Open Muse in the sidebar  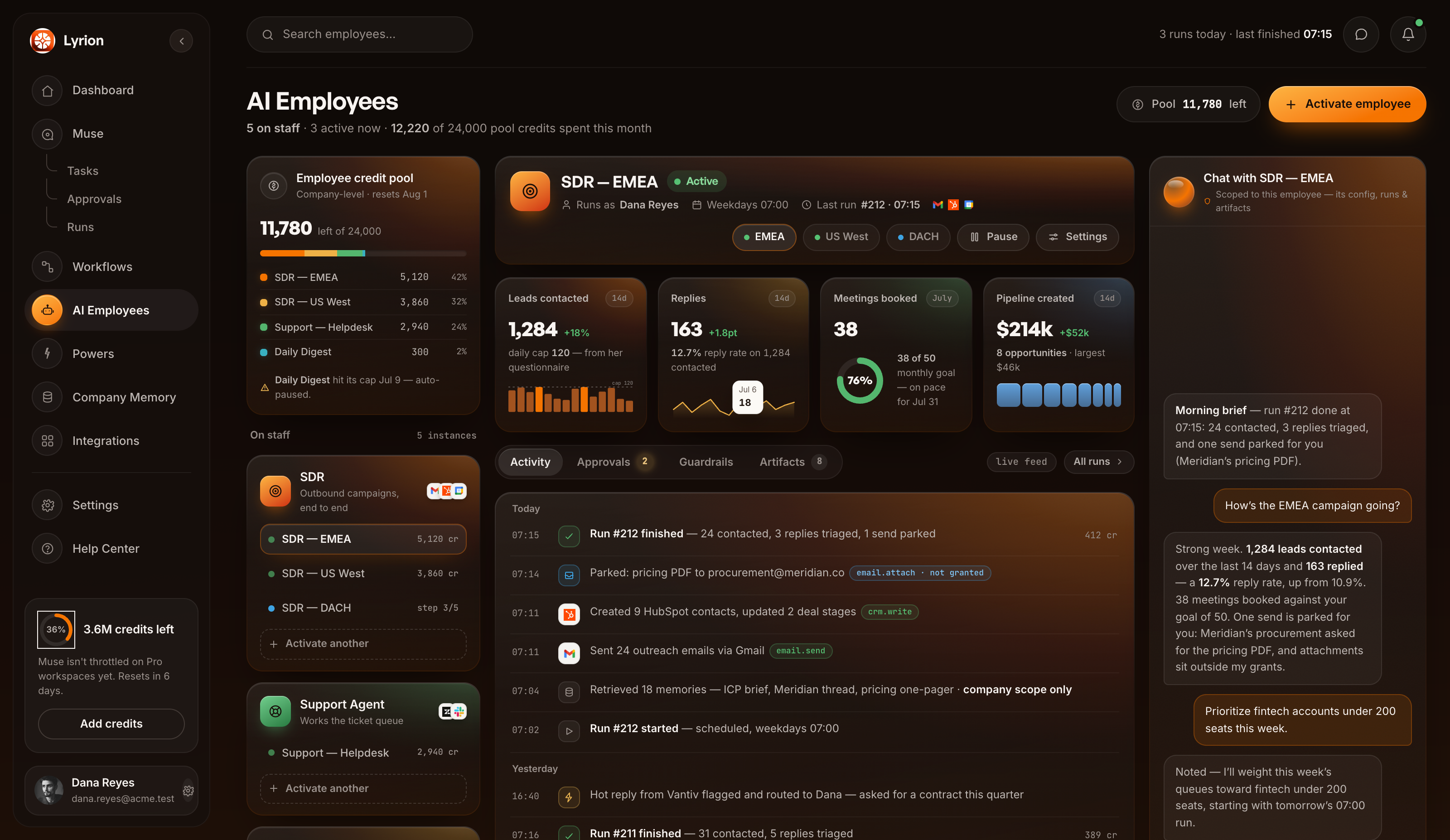pos(111,134)
